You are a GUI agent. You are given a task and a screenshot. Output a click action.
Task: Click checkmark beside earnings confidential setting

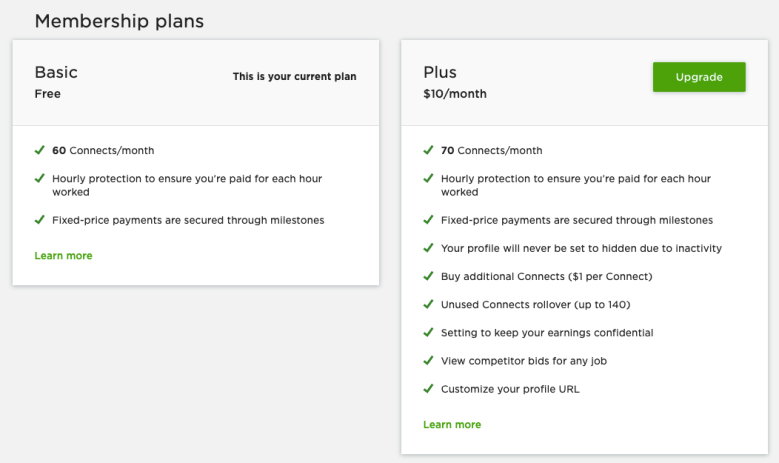[428, 333]
